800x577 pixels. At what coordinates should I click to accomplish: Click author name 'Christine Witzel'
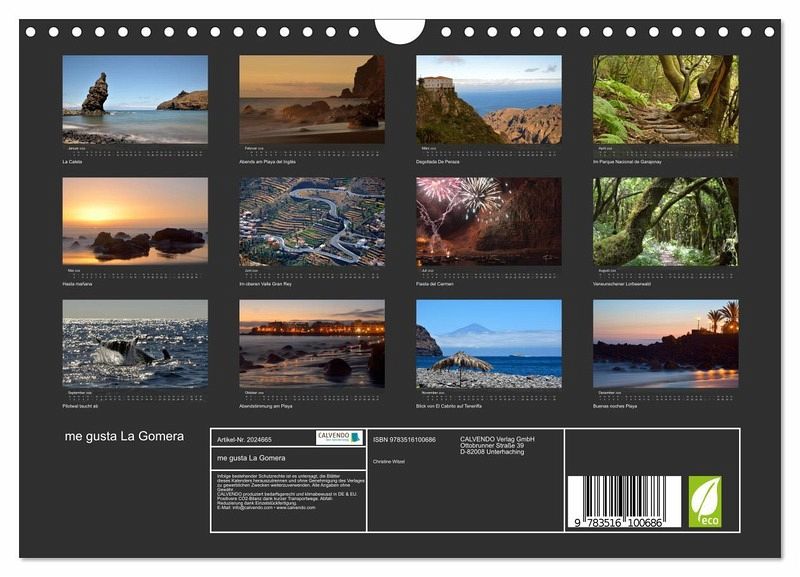click(389, 462)
